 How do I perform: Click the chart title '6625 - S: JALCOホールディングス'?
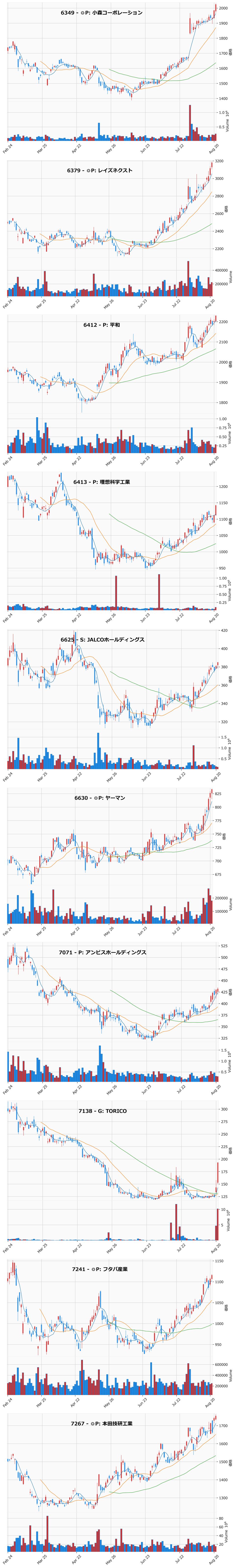(103, 640)
